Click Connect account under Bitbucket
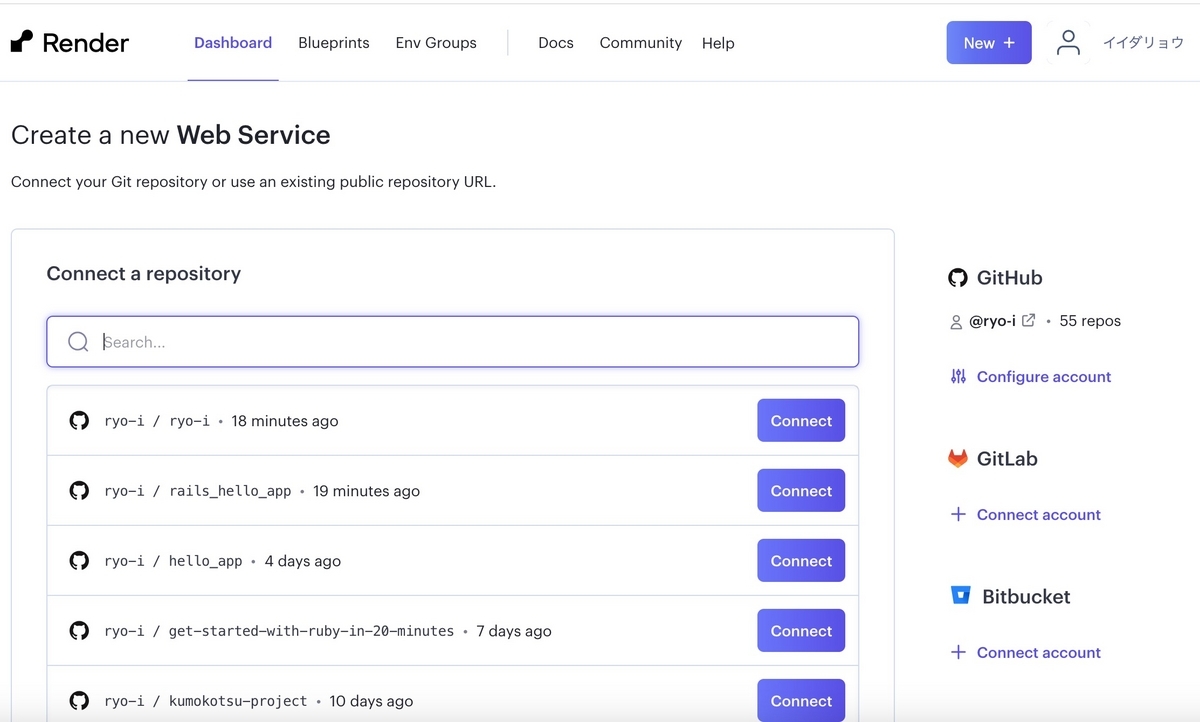This screenshot has width=1200, height=722. (1038, 653)
